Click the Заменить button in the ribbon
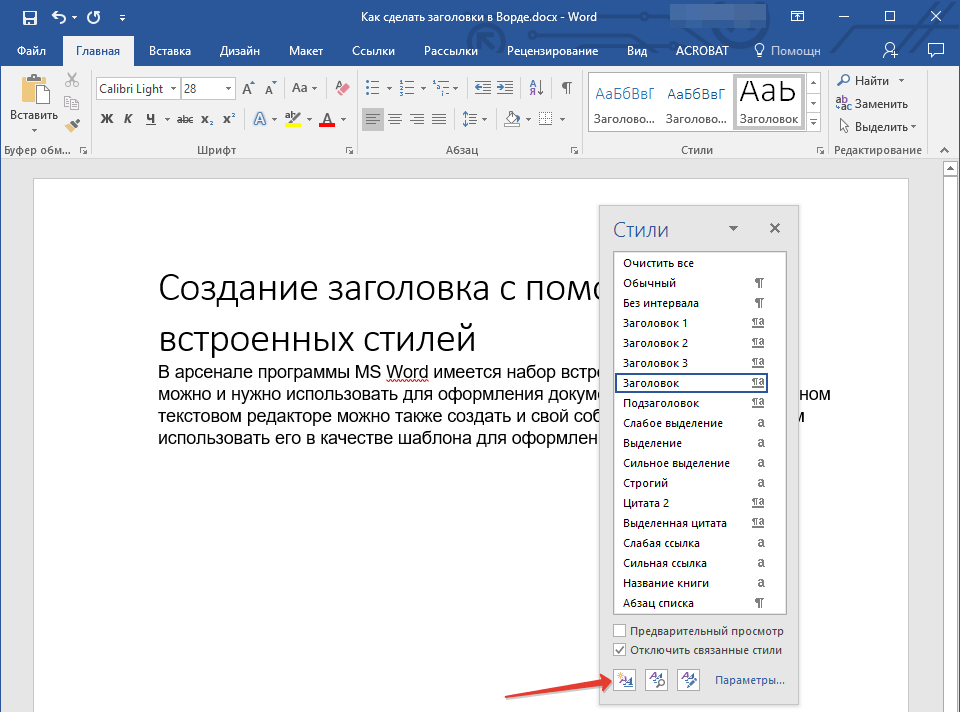Image resolution: width=960 pixels, height=712 pixels. [873, 103]
